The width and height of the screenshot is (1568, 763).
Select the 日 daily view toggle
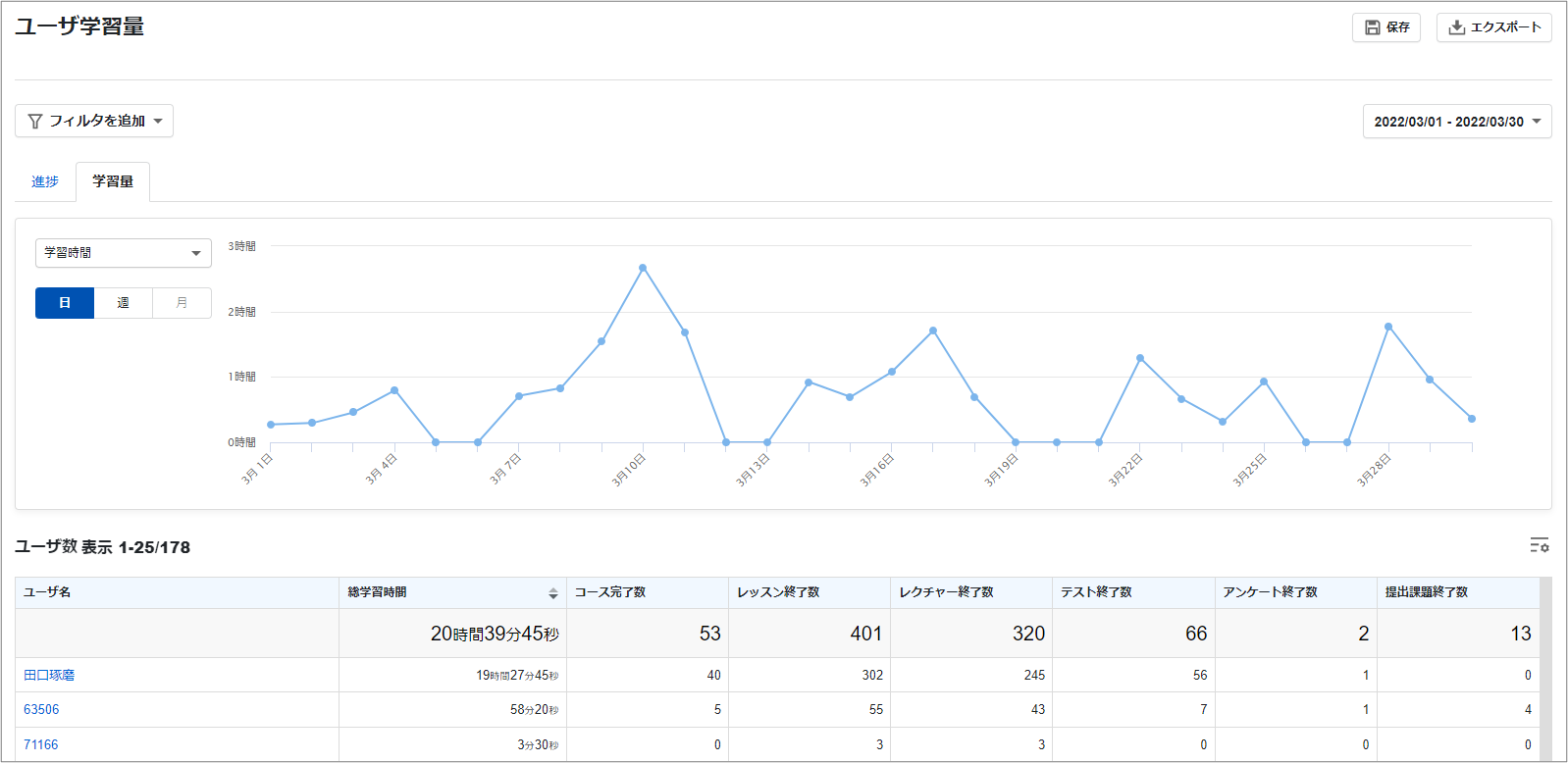pyautogui.click(x=65, y=303)
